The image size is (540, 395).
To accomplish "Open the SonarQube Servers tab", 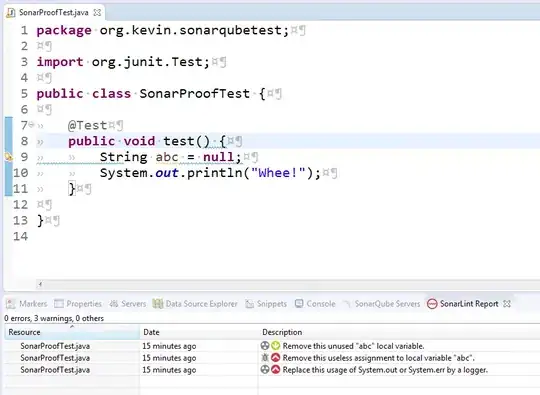I will (382, 304).
